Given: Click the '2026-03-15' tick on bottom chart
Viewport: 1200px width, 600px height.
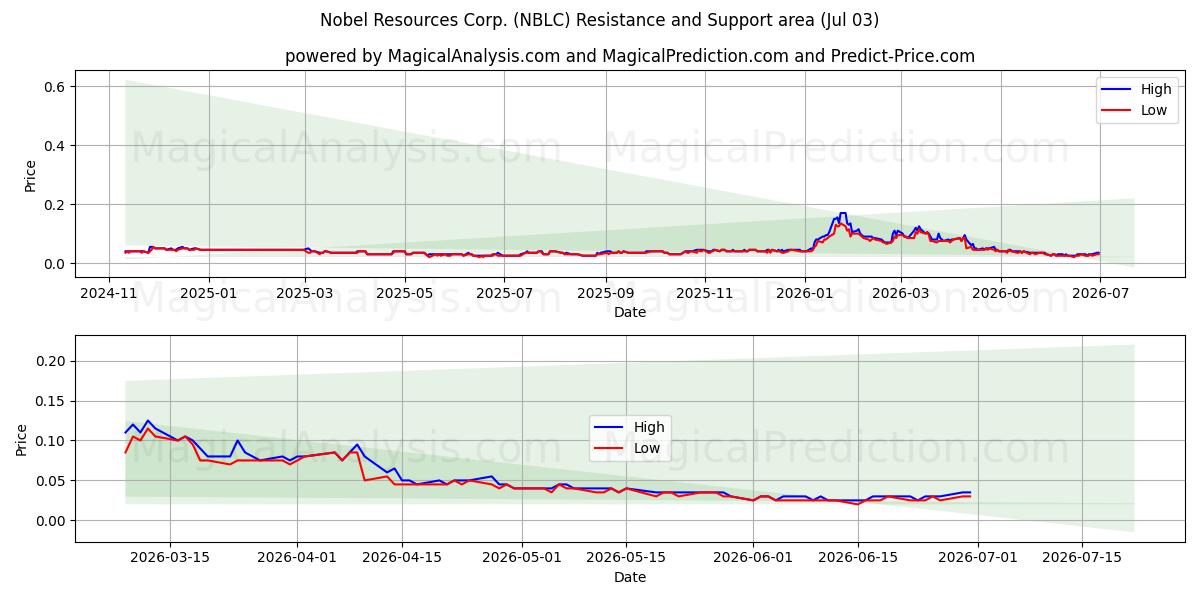Looking at the screenshot, I should tap(170, 558).
